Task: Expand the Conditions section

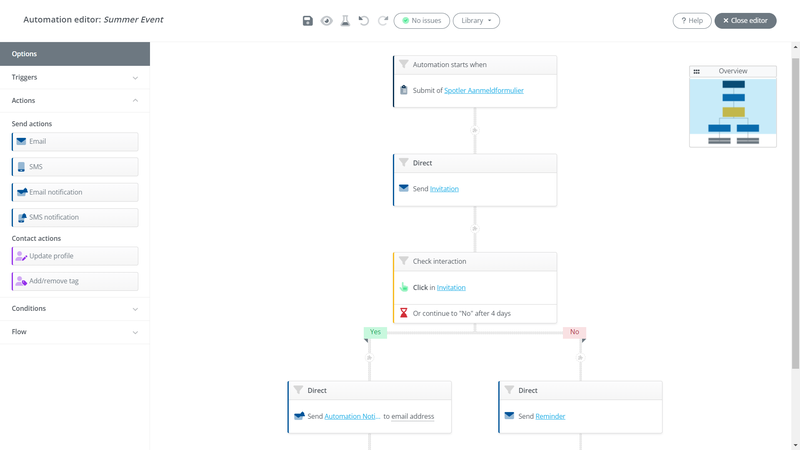Action: [x=75, y=309]
